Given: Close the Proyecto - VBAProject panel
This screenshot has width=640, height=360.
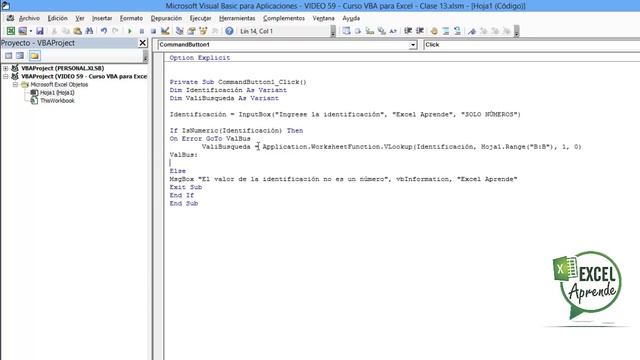Looking at the screenshot, I should 142,43.
